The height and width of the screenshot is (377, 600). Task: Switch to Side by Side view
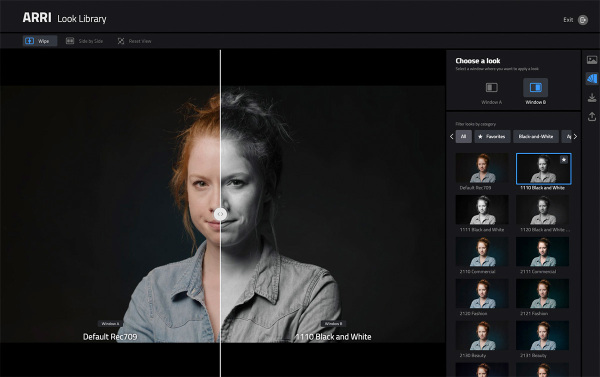[x=84, y=41]
